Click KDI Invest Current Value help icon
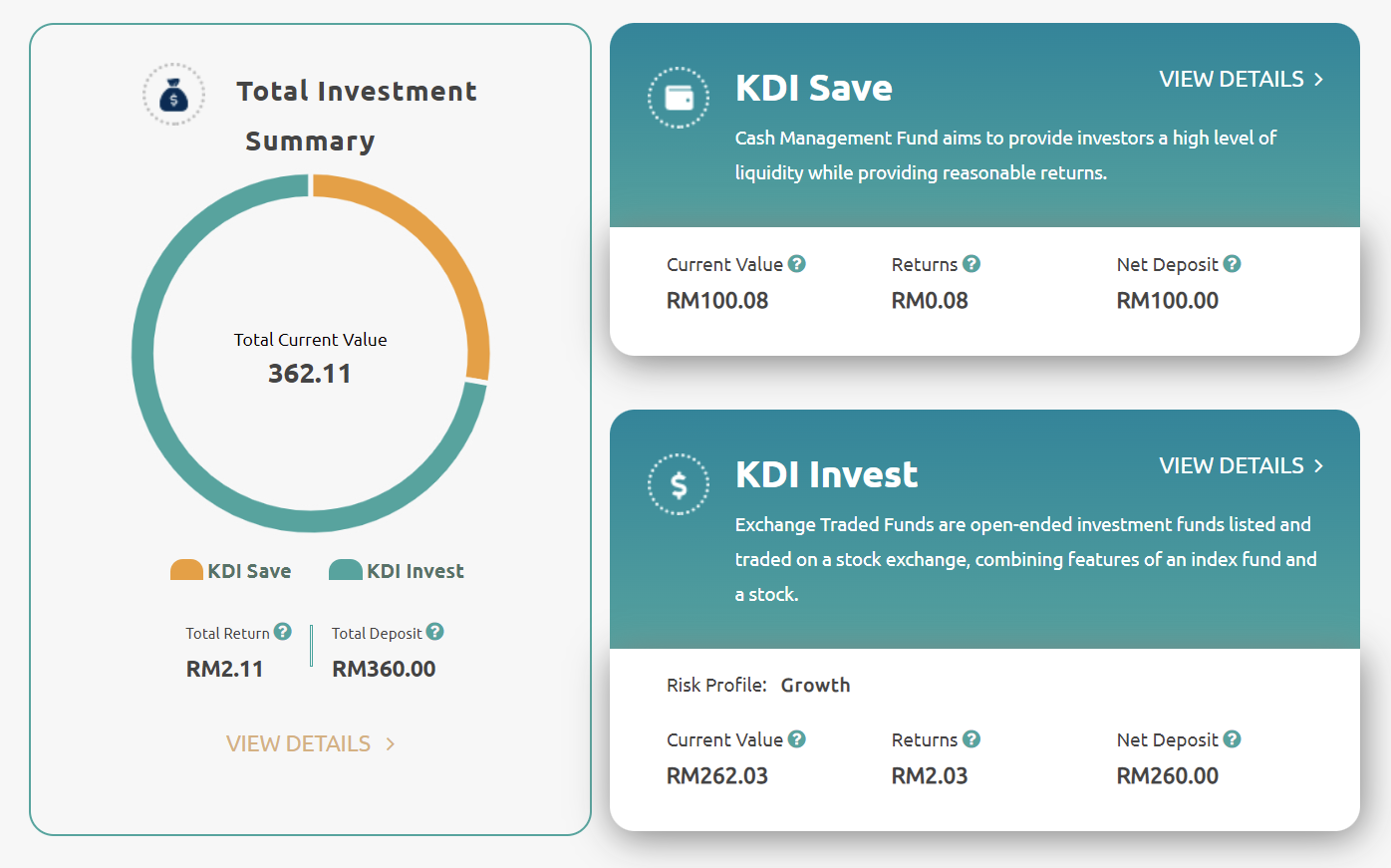The width and height of the screenshot is (1391, 868). point(797,739)
